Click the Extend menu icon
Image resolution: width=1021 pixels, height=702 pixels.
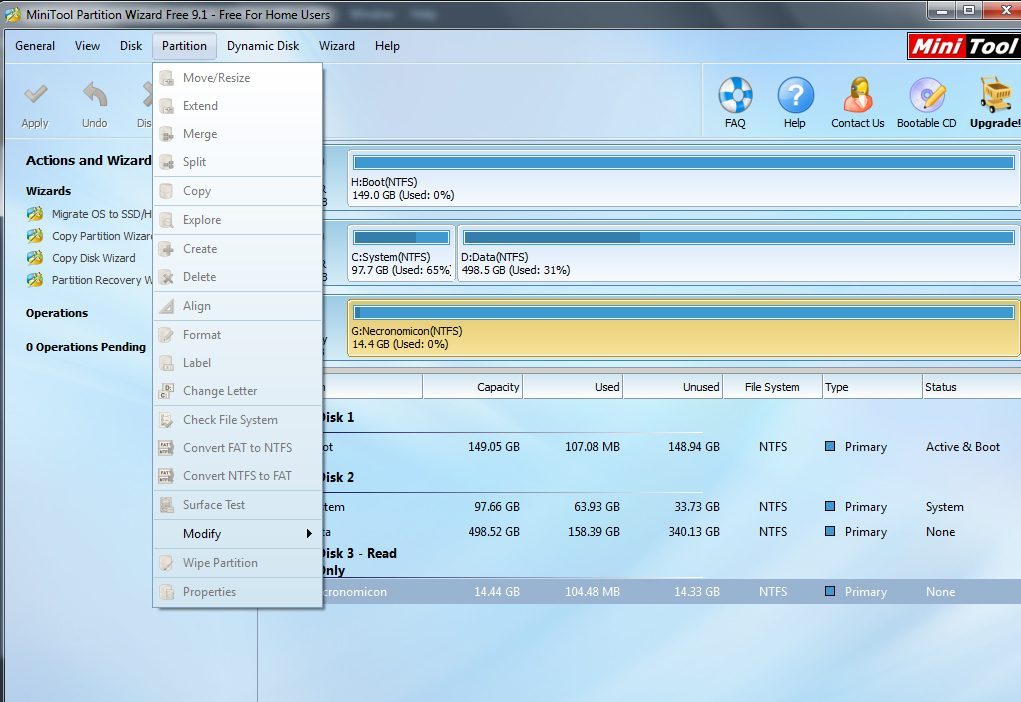click(x=167, y=106)
